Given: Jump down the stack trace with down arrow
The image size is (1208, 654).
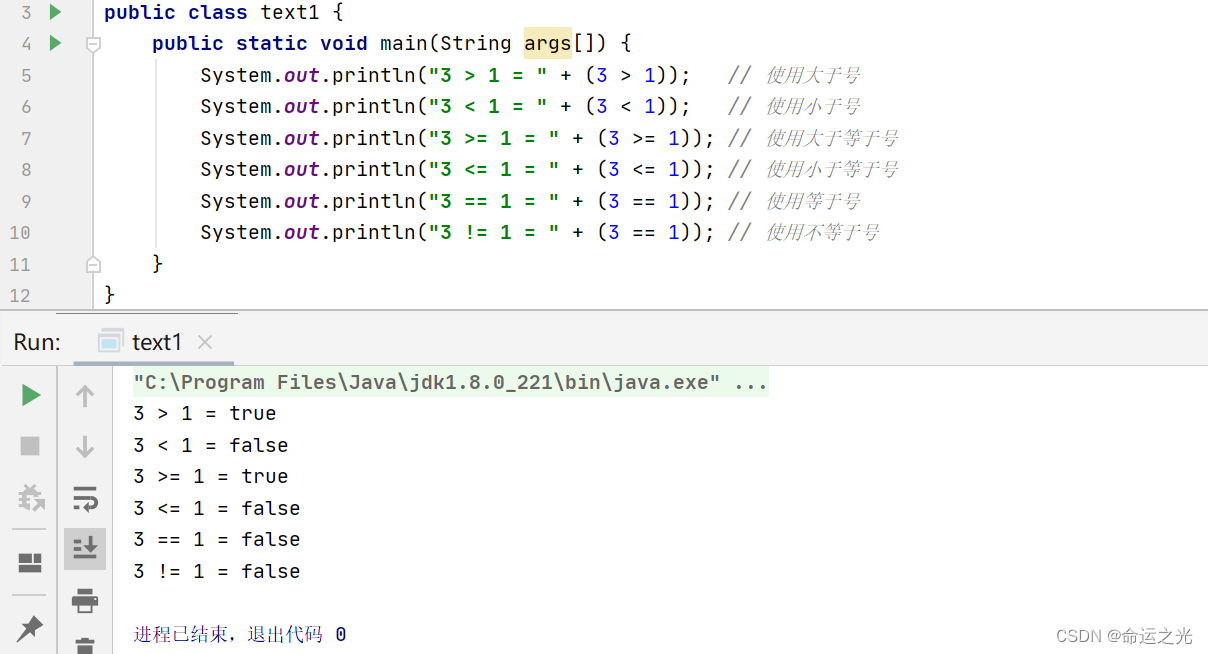Looking at the screenshot, I should click(85, 446).
